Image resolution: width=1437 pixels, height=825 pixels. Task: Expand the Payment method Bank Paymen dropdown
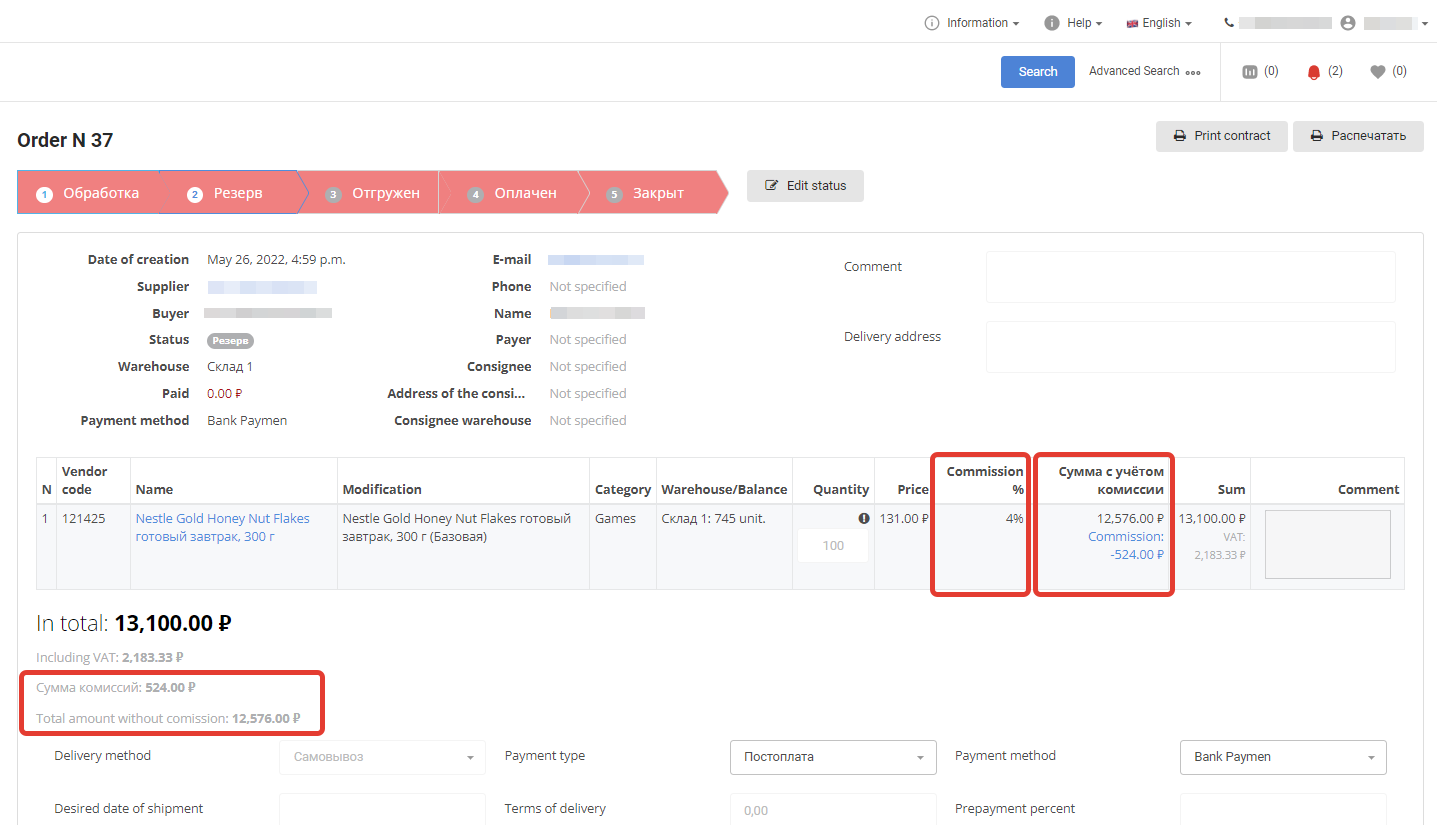[1283, 757]
